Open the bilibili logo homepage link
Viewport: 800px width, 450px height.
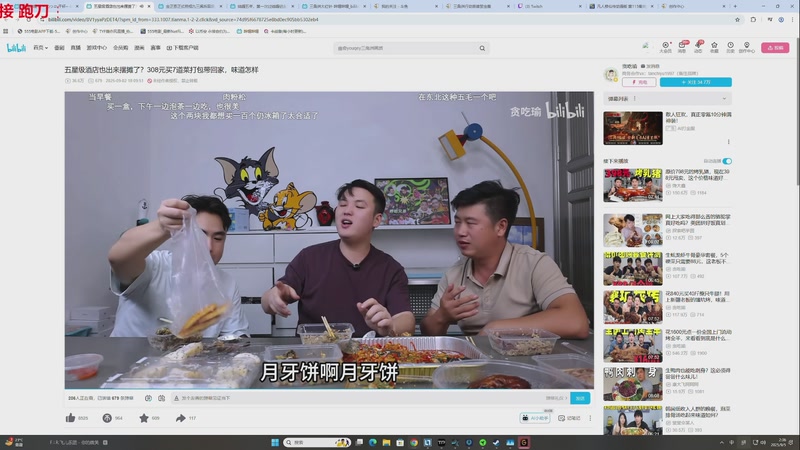[16, 48]
